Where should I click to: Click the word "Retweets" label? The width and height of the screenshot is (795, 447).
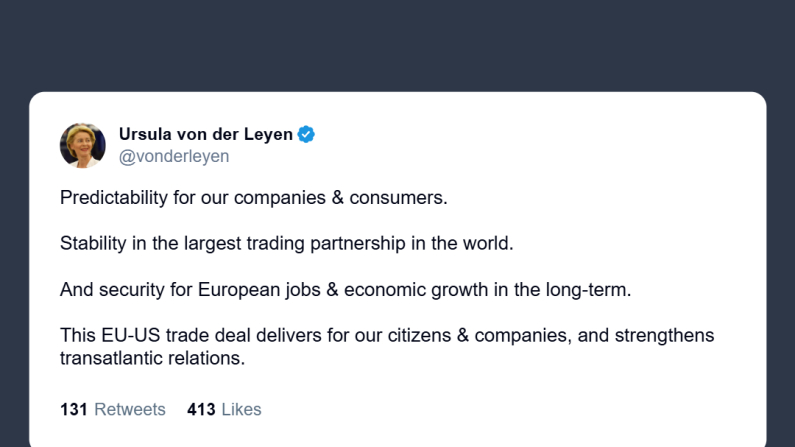click(130, 409)
